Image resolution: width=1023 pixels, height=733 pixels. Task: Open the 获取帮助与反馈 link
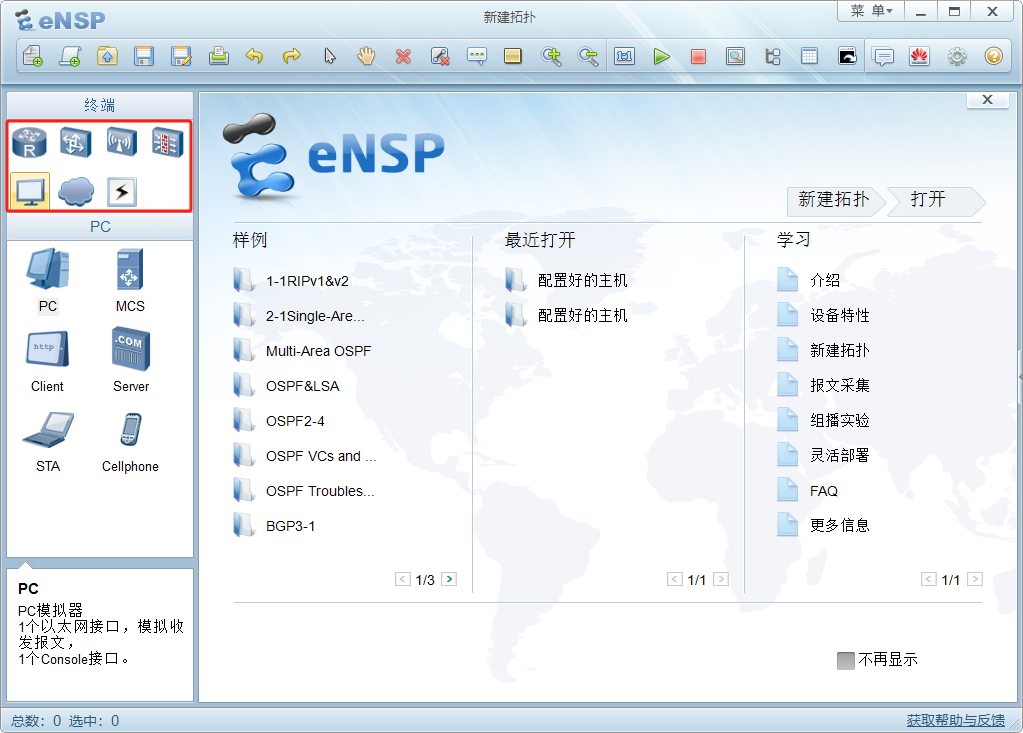click(x=955, y=720)
